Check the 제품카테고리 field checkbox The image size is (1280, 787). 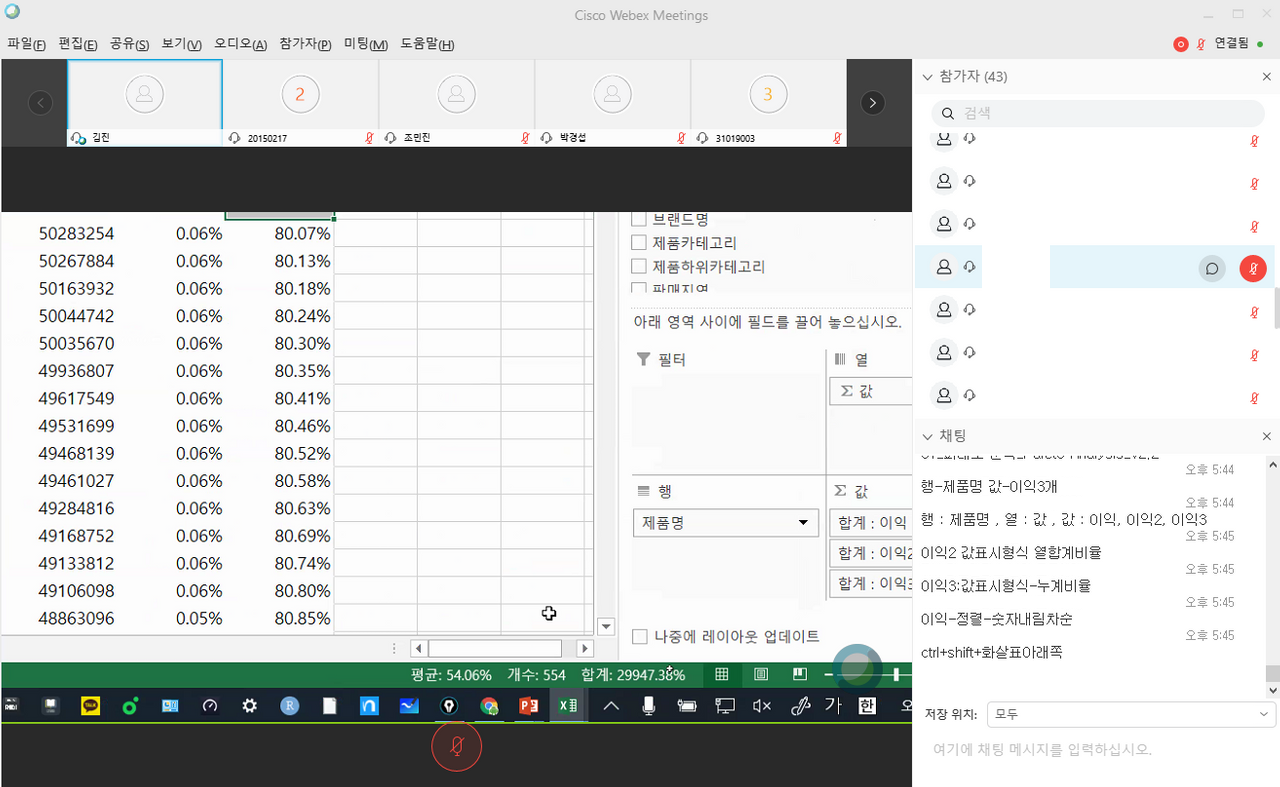click(x=640, y=242)
